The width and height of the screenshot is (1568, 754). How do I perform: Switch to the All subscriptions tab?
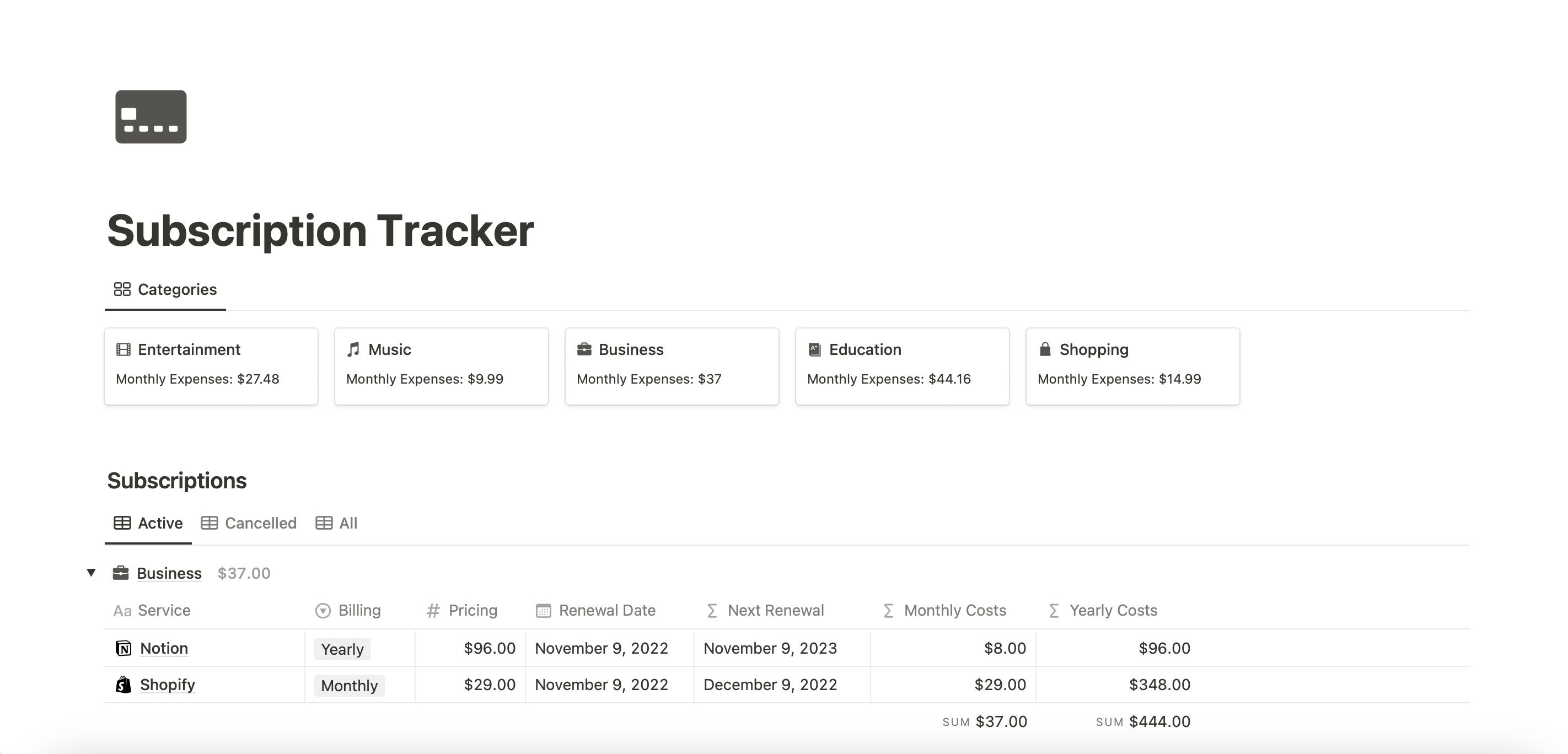coord(337,524)
